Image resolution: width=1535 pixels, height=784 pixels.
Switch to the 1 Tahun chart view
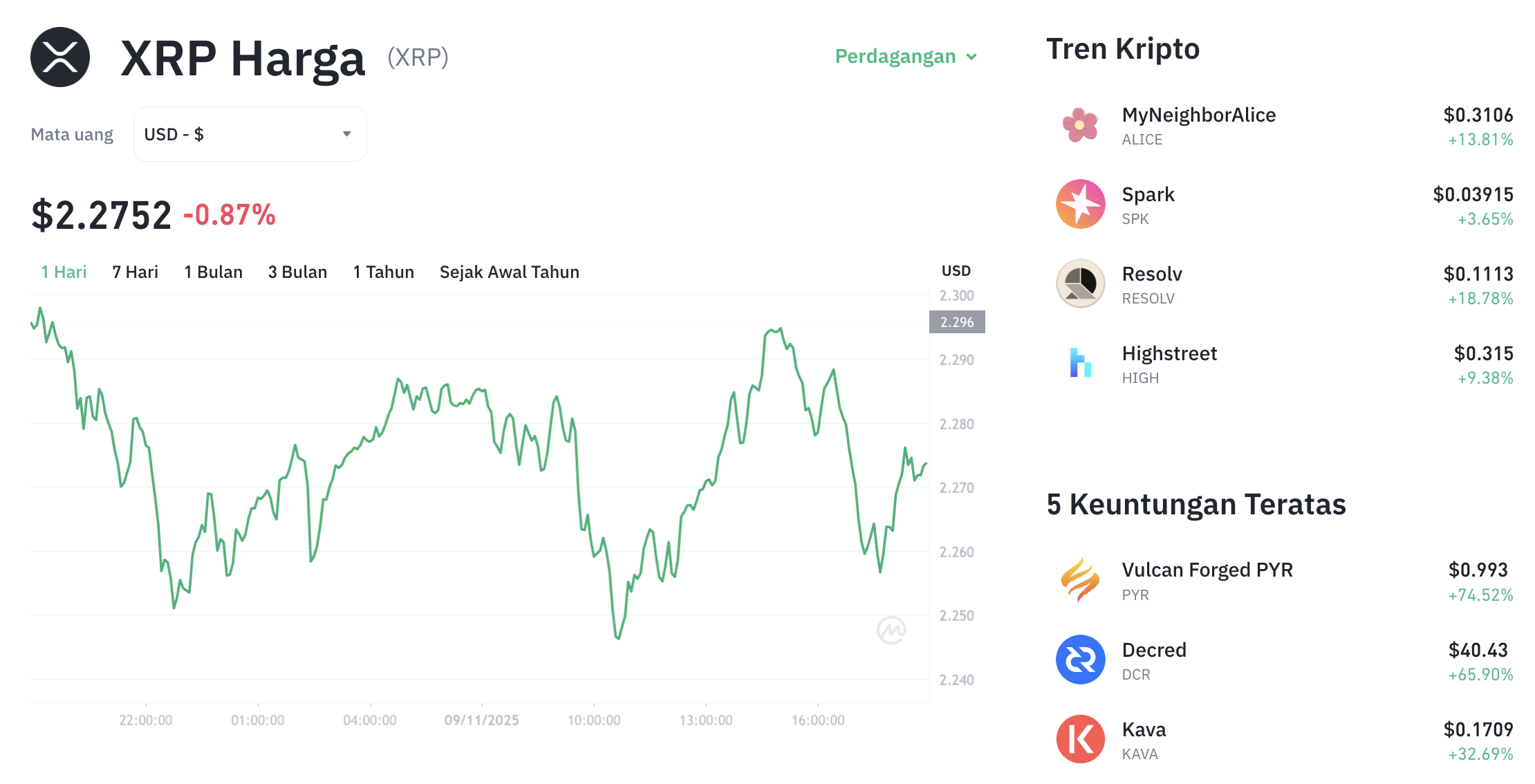click(x=383, y=272)
